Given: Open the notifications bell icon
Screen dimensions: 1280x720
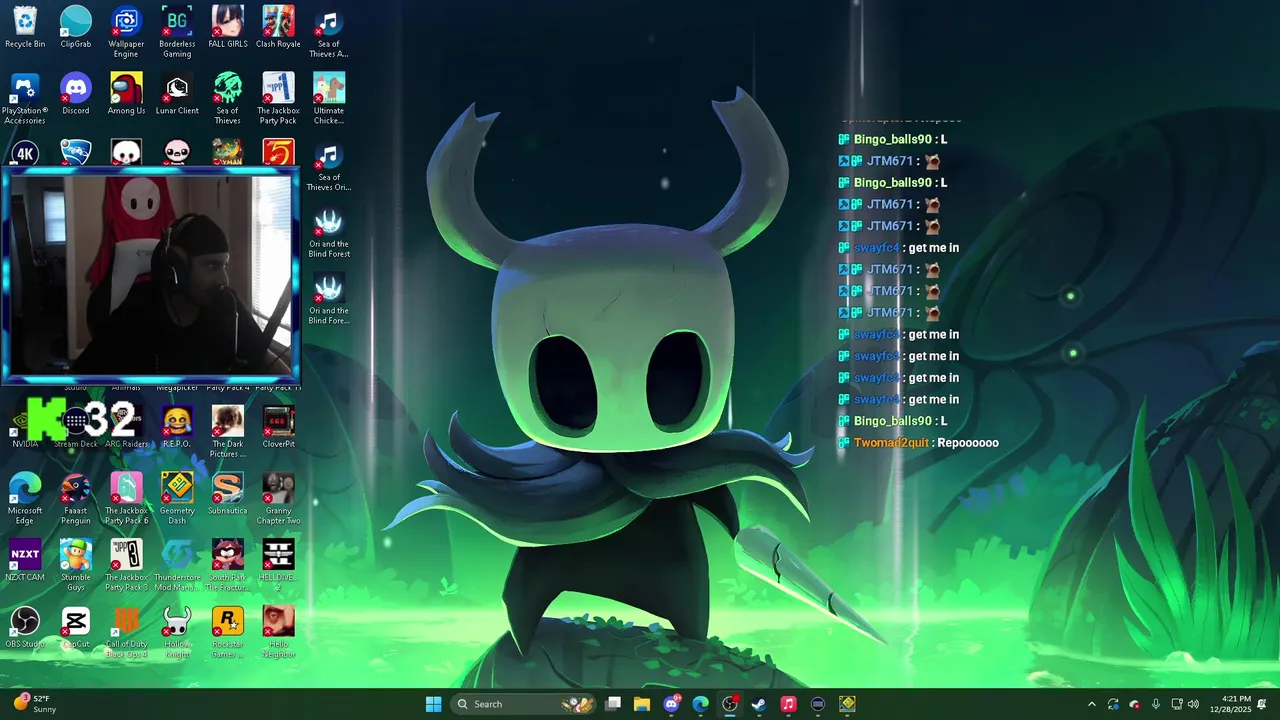Looking at the screenshot, I should (1263, 704).
